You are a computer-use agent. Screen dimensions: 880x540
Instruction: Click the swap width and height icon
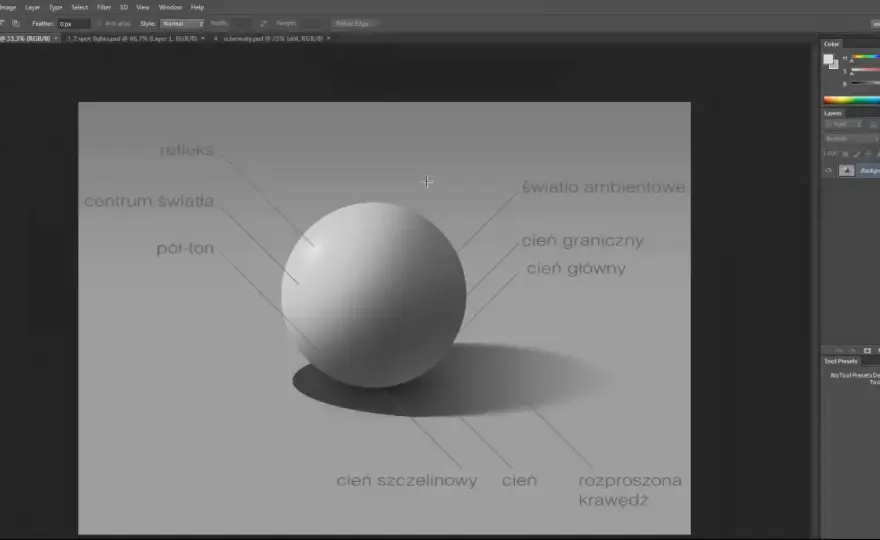264,24
